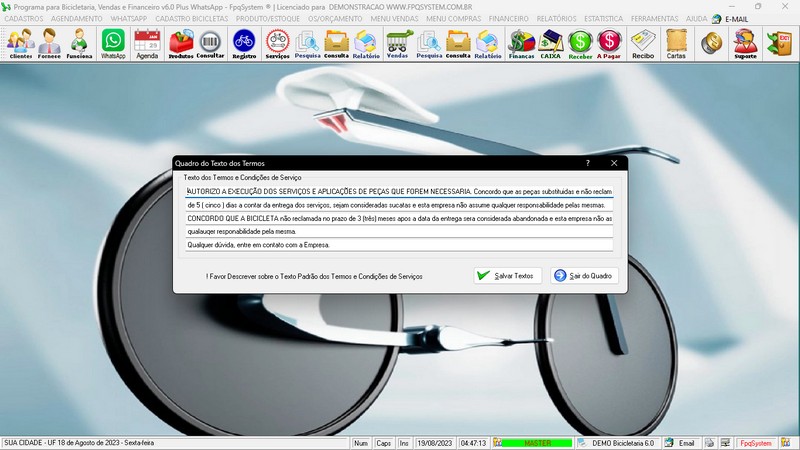Click the dialog help question mark
This screenshot has width=800, height=450.
click(x=588, y=163)
